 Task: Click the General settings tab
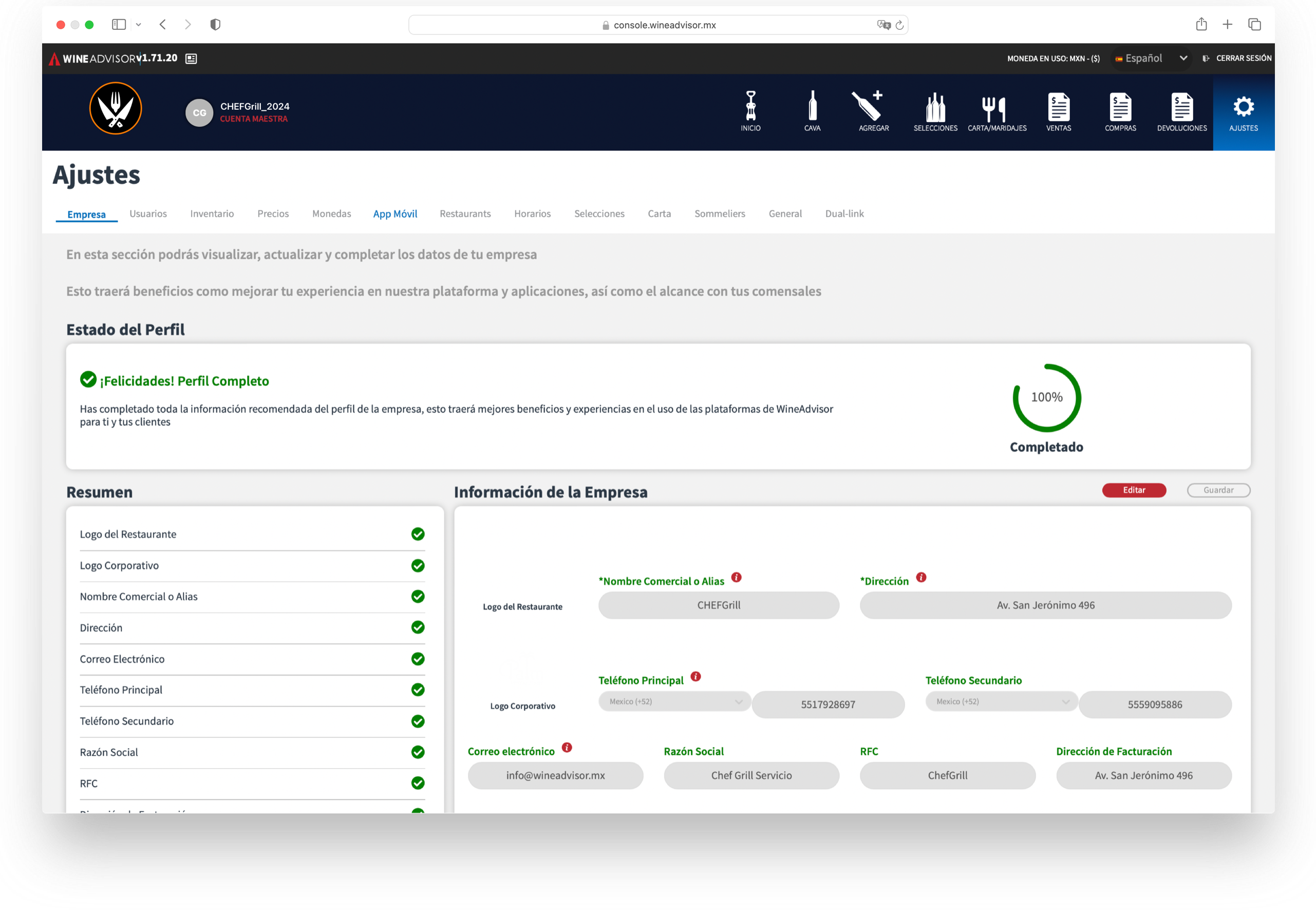pos(785,214)
